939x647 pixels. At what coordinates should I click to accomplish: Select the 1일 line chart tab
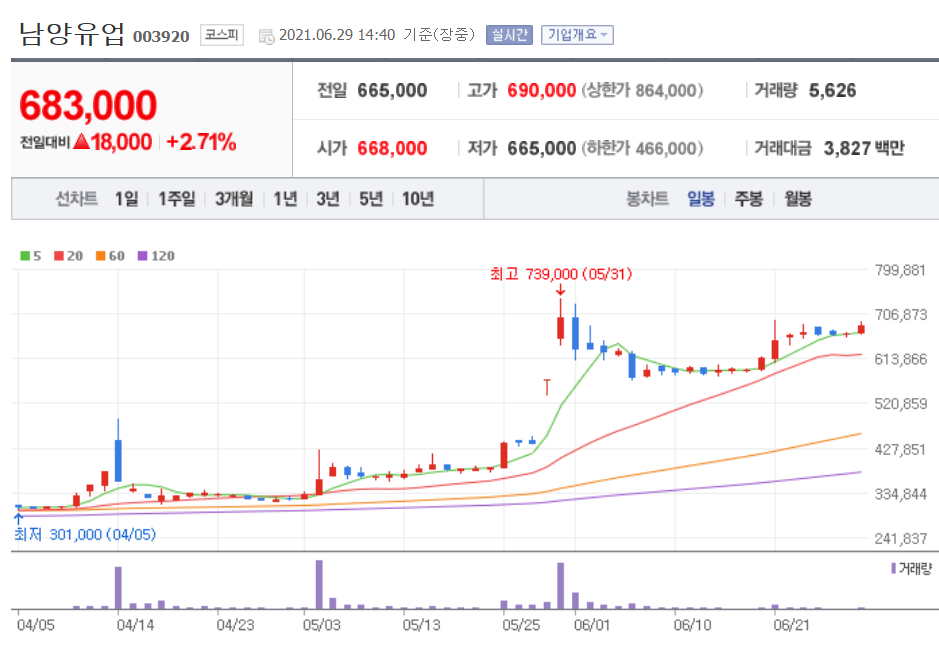coord(126,198)
